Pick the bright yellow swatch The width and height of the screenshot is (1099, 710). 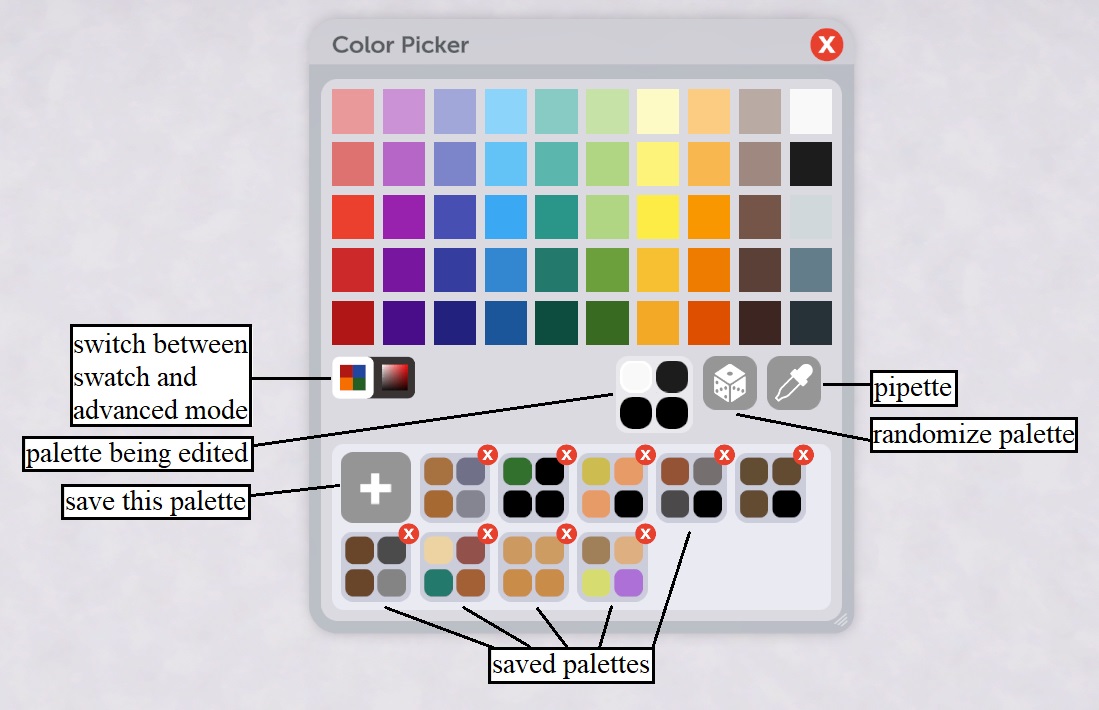pyautogui.click(x=658, y=216)
